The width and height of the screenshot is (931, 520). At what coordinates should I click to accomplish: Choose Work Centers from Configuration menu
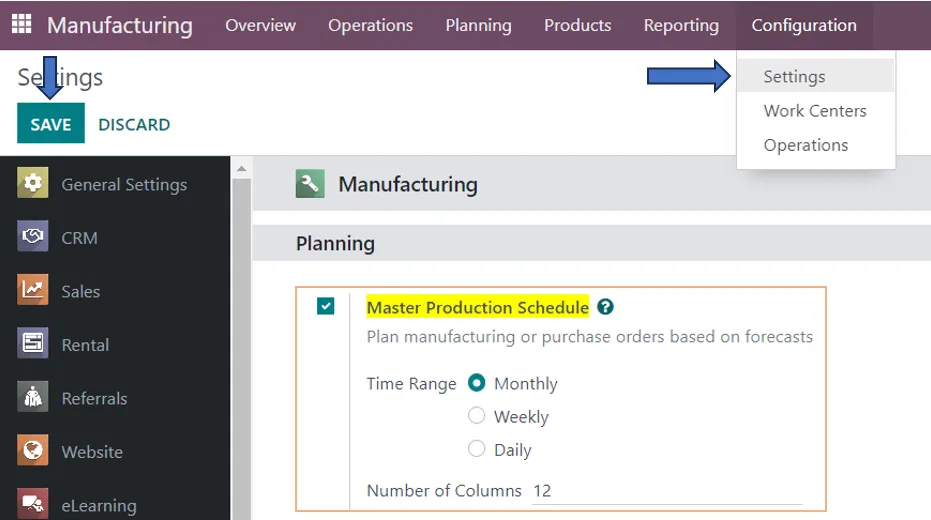click(x=815, y=111)
